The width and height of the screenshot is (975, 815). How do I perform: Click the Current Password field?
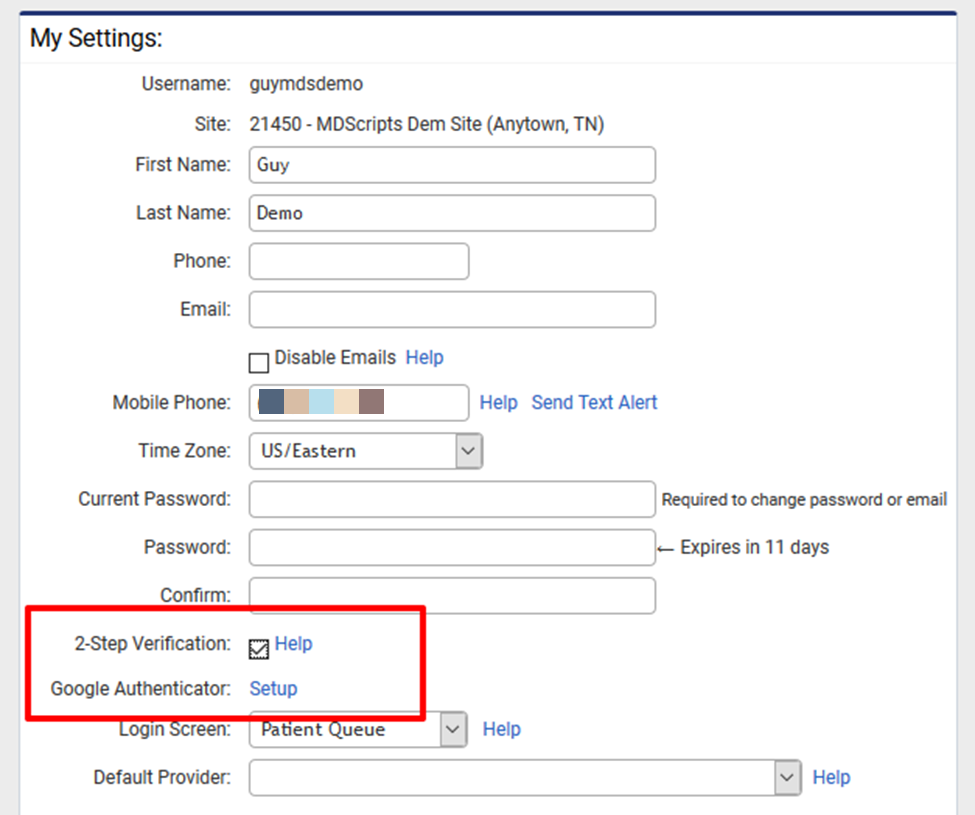click(x=450, y=499)
